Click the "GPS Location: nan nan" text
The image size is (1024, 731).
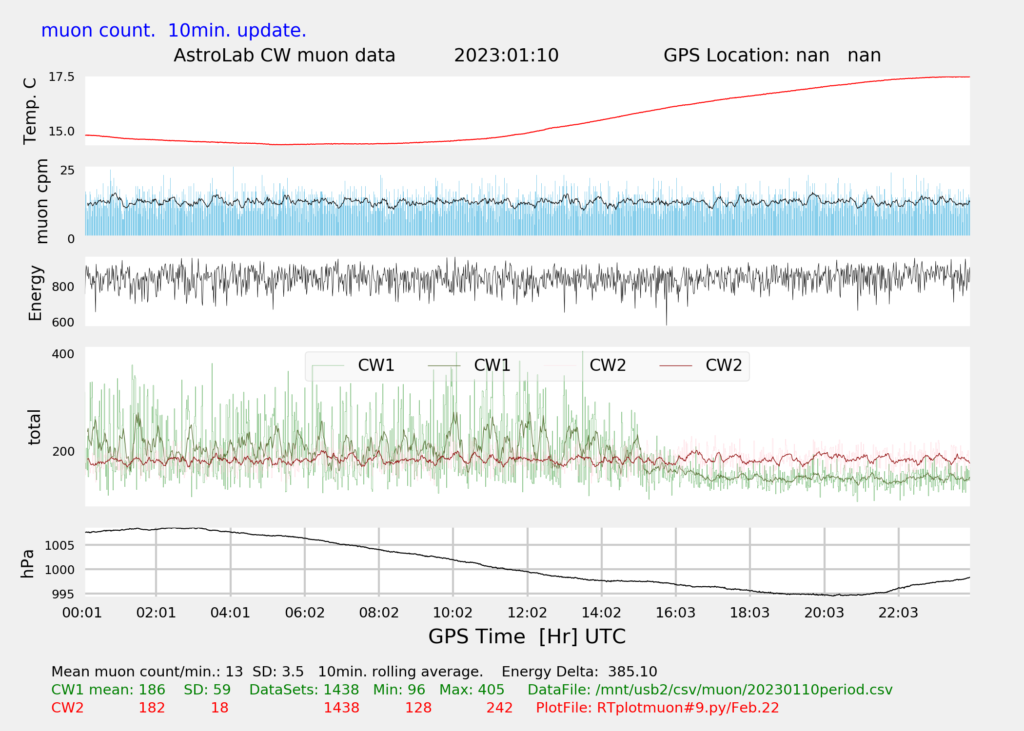(x=772, y=55)
